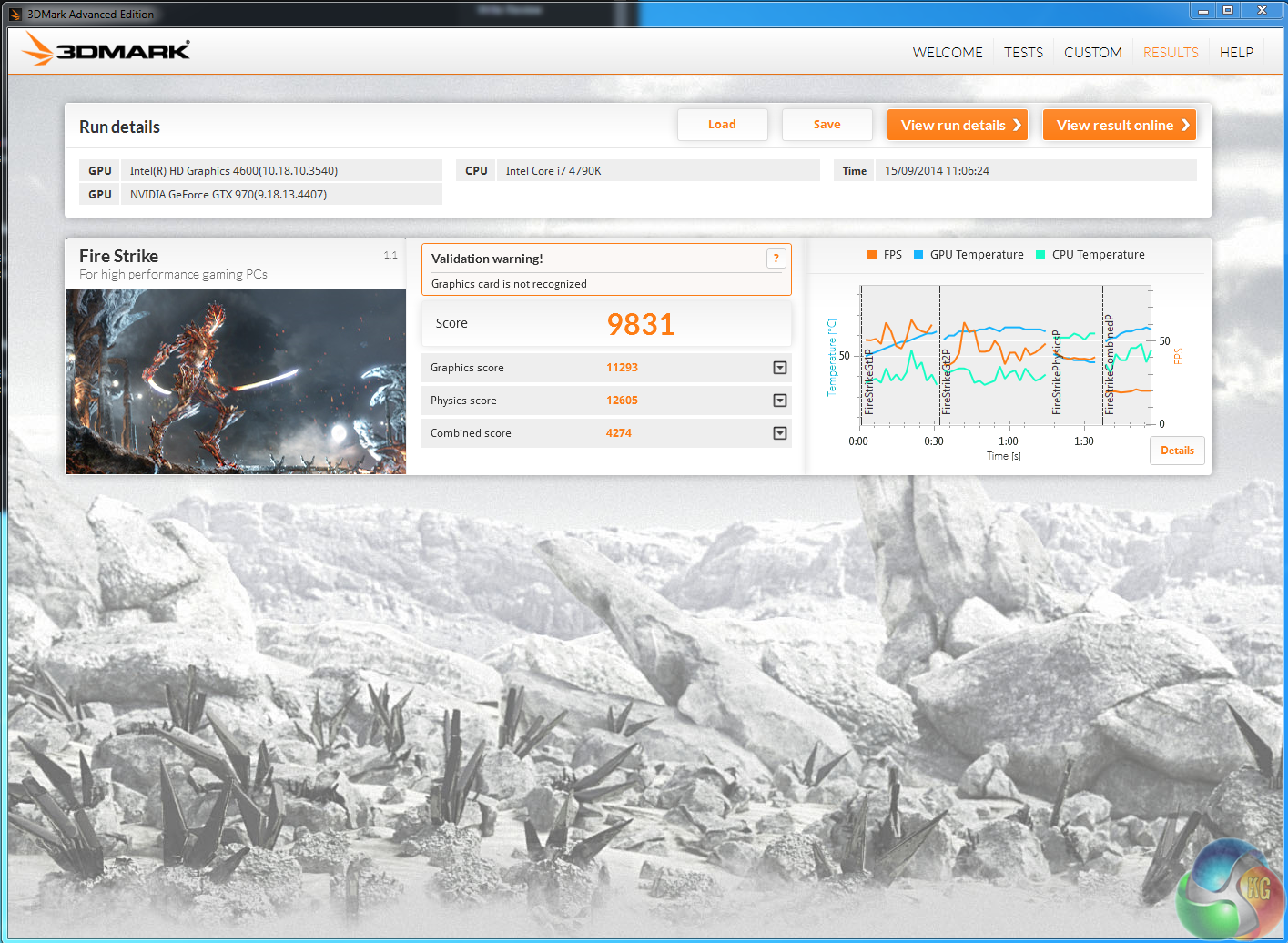The height and width of the screenshot is (943, 1288).
Task: Open View result online
Action: coord(1119,126)
